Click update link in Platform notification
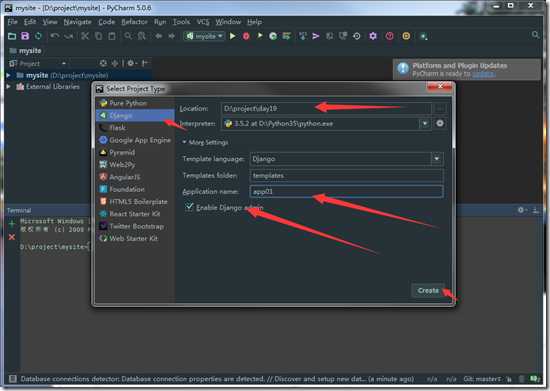The width and height of the screenshot is (550, 391). [x=484, y=74]
